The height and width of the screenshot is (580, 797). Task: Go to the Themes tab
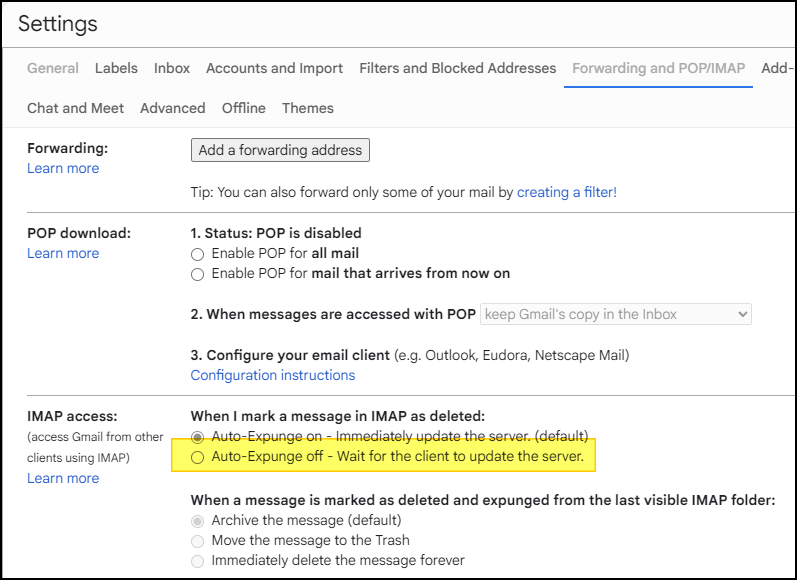click(x=308, y=108)
